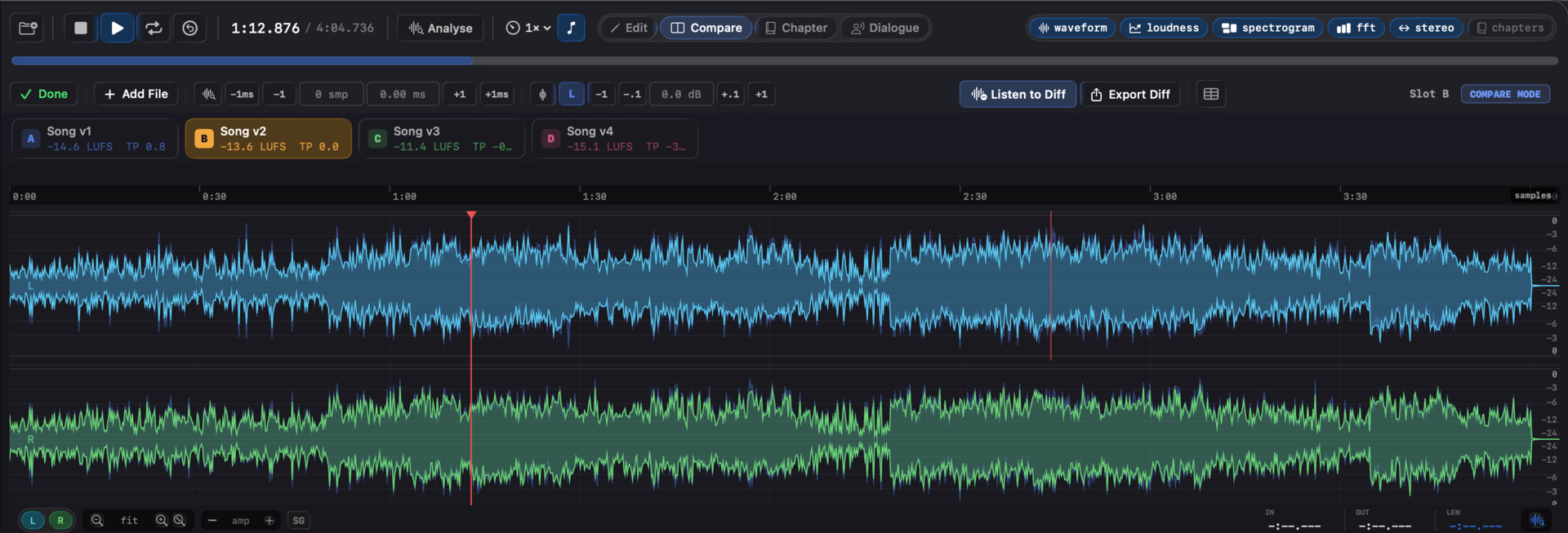The width and height of the screenshot is (1568, 533).
Task: Open the media folder icon
Action: pyautogui.click(x=28, y=28)
